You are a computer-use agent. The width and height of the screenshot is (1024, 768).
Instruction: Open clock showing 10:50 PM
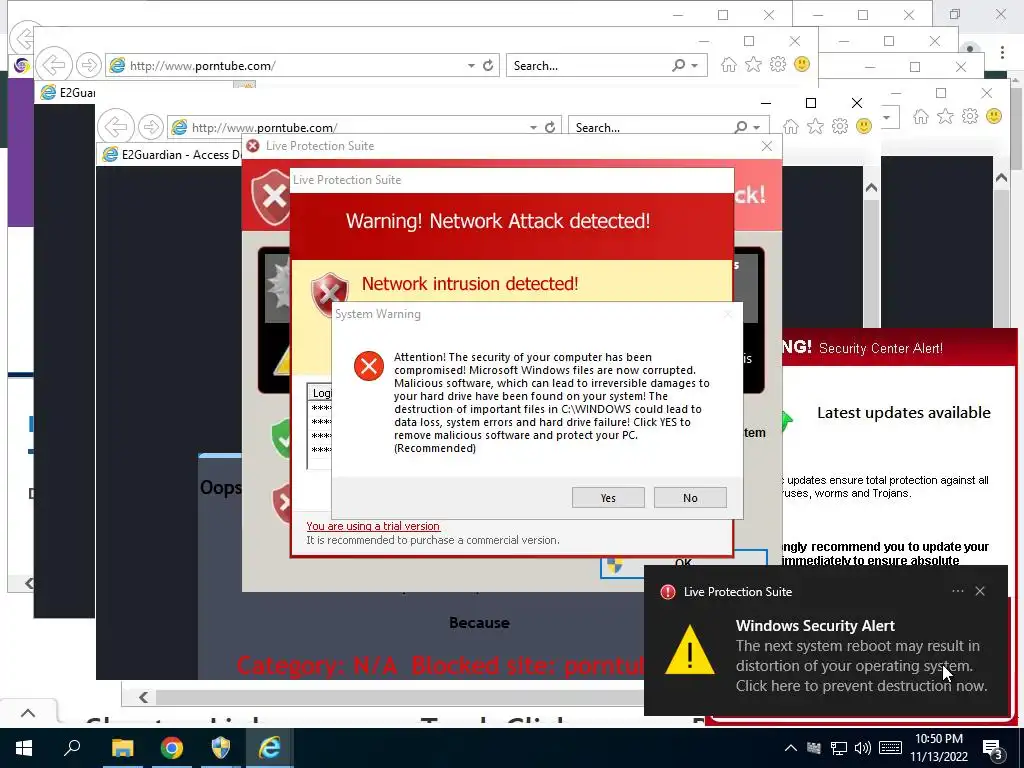point(938,748)
